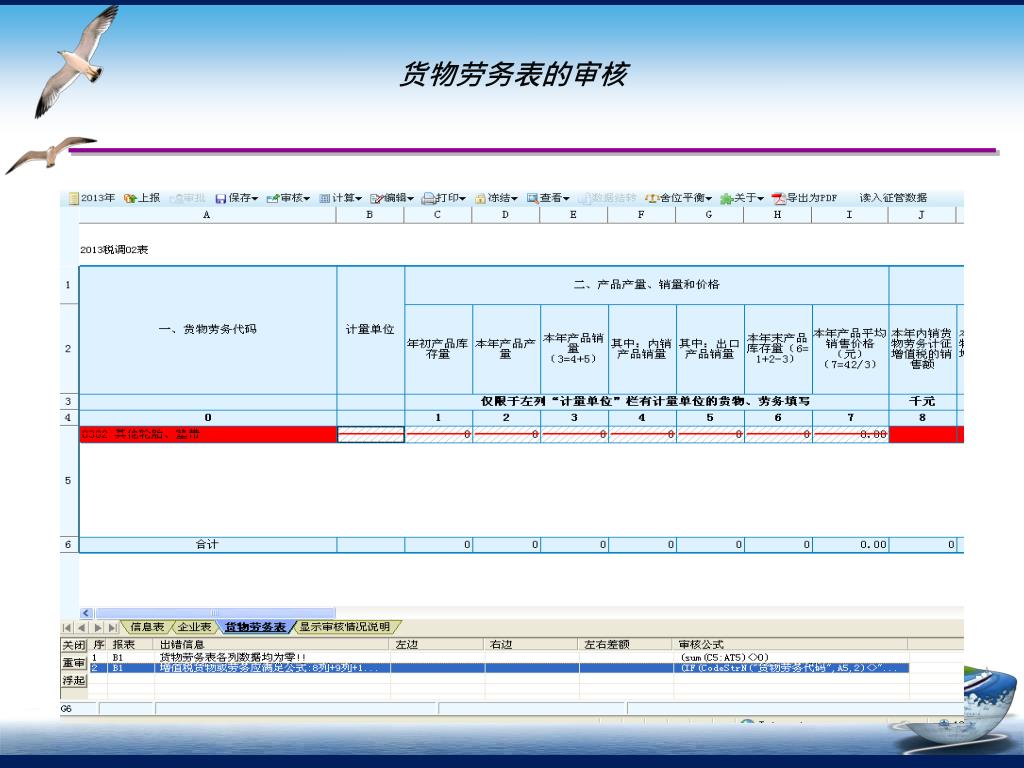Click the 导出为PDF export icon

click(x=778, y=199)
